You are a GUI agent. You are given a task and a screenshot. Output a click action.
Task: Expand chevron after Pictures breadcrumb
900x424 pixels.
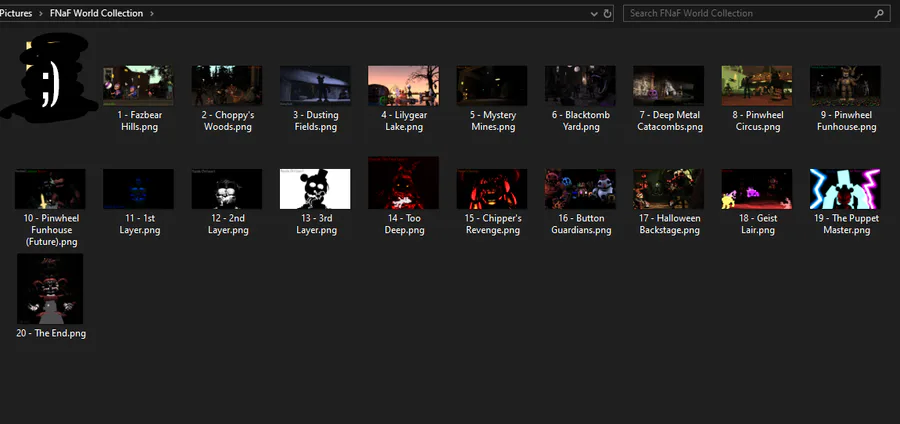pos(41,13)
